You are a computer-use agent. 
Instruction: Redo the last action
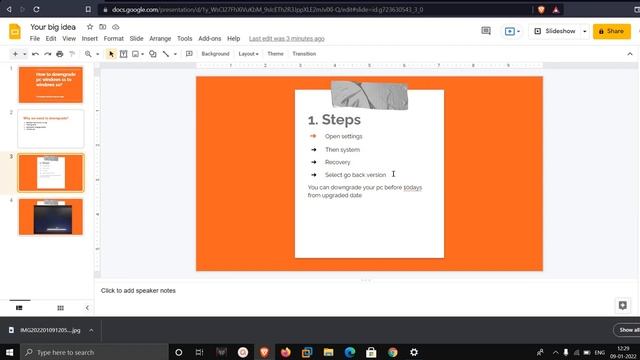[x=48, y=54]
